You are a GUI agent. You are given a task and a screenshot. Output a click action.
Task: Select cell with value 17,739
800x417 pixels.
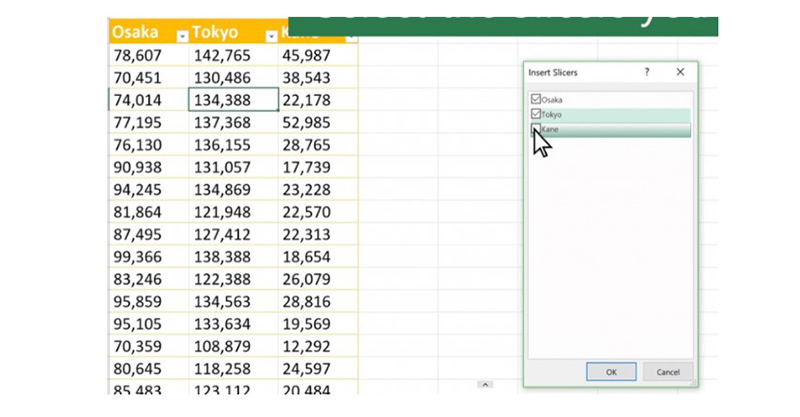(x=318, y=167)
